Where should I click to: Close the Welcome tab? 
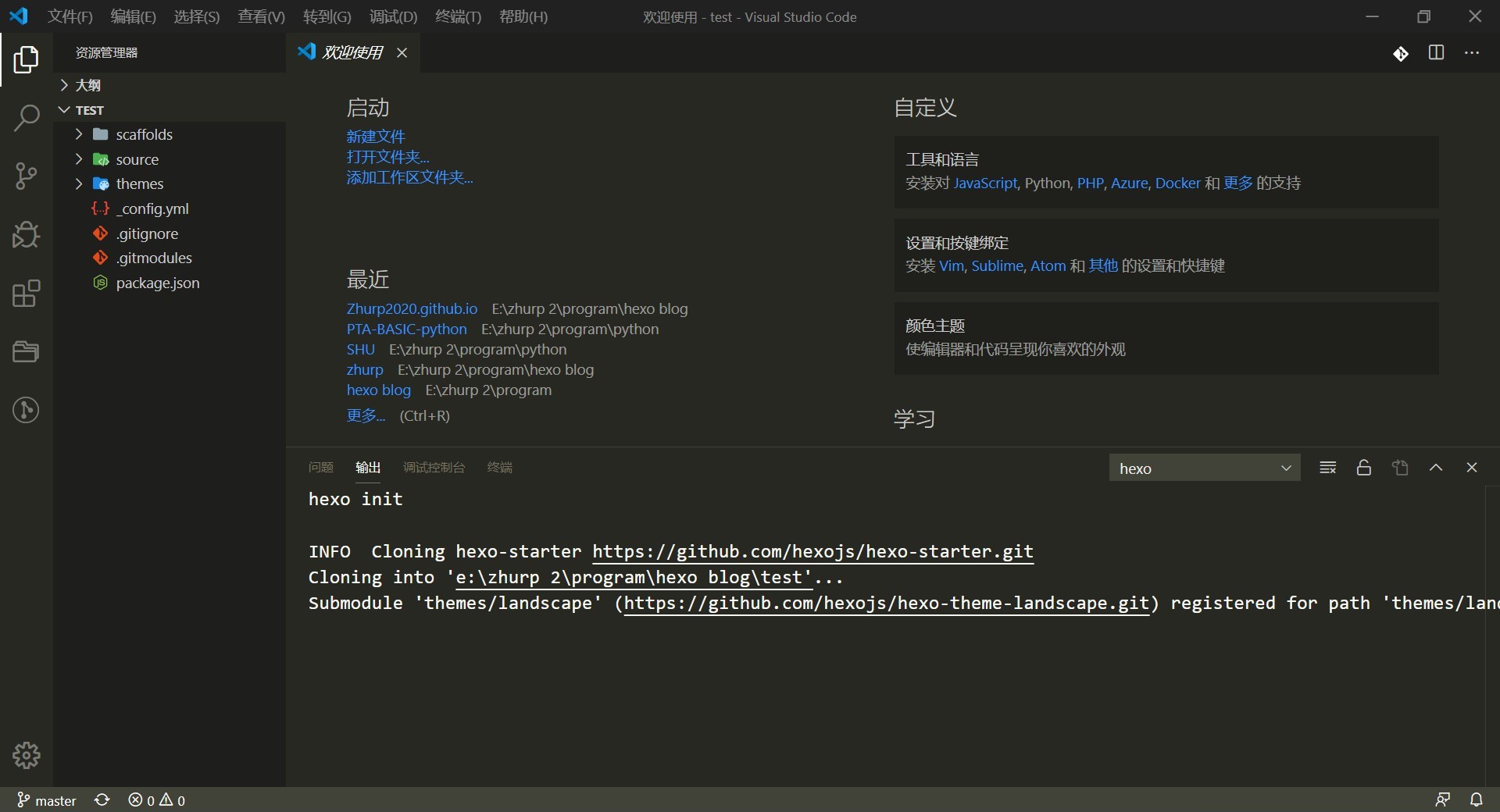[x=402, y=52]
